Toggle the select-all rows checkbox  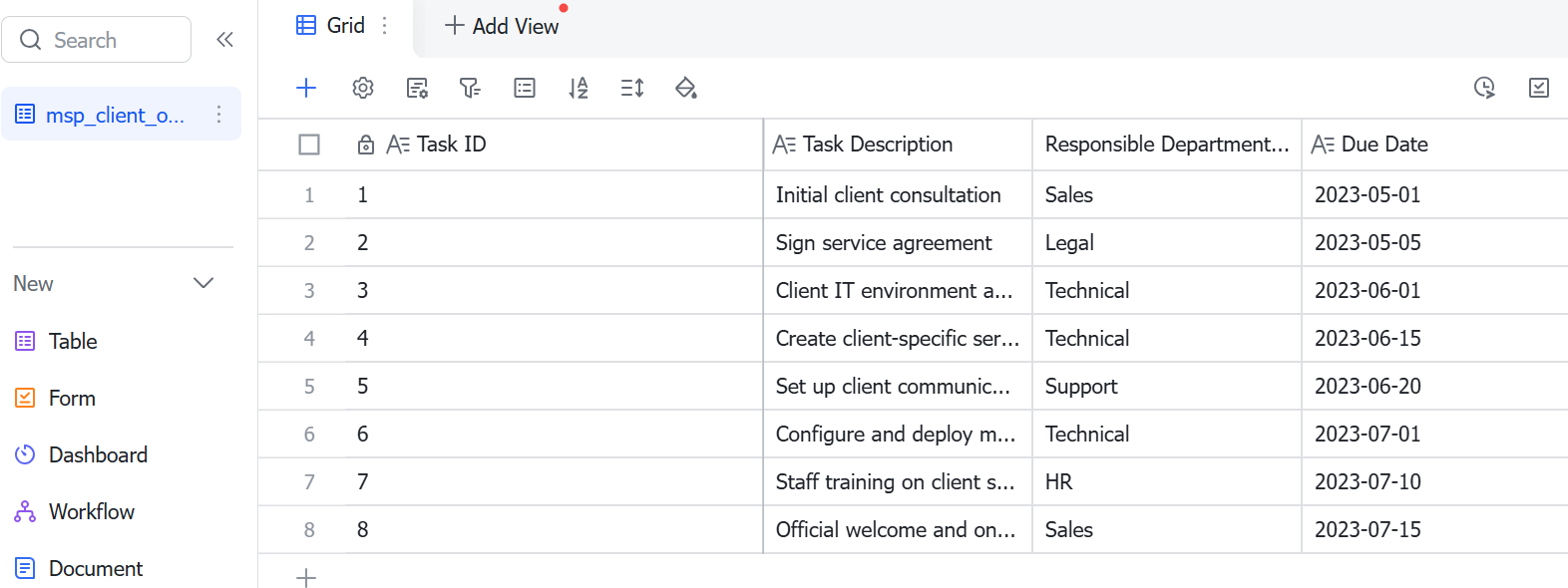tap(309, 145)
